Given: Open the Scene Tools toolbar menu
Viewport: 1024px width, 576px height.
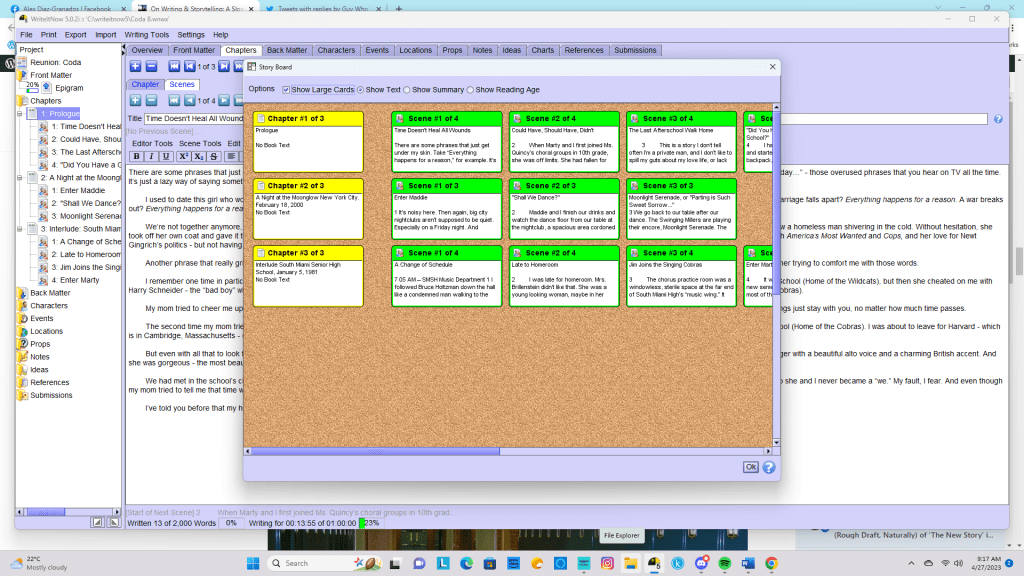Looking at the screenshot, I should (x=199, y=143).
